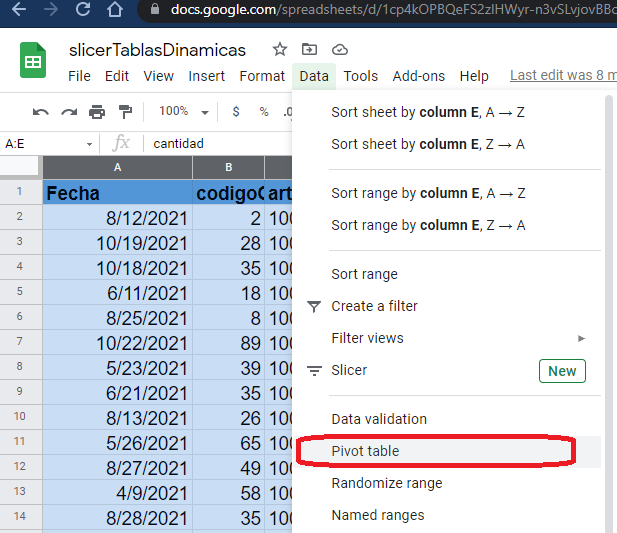Click cell with date 8/12/2021
This screenshot has width=617, height=533.
coord(117,218)
